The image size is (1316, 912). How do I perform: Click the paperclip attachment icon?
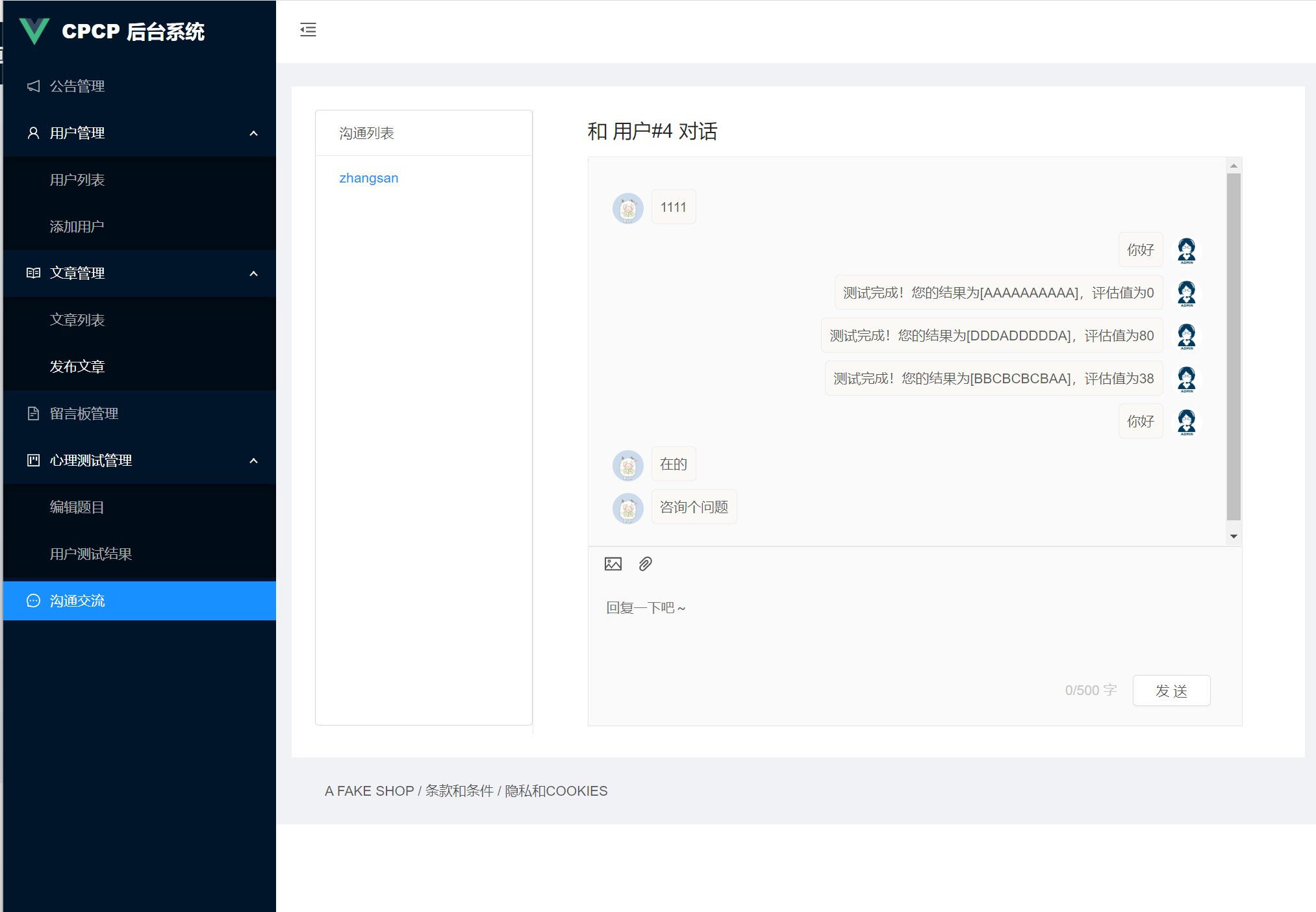645,564
